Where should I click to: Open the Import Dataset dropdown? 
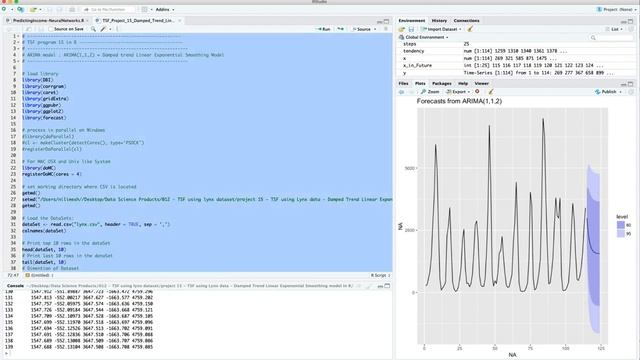[x=441, y=29]
